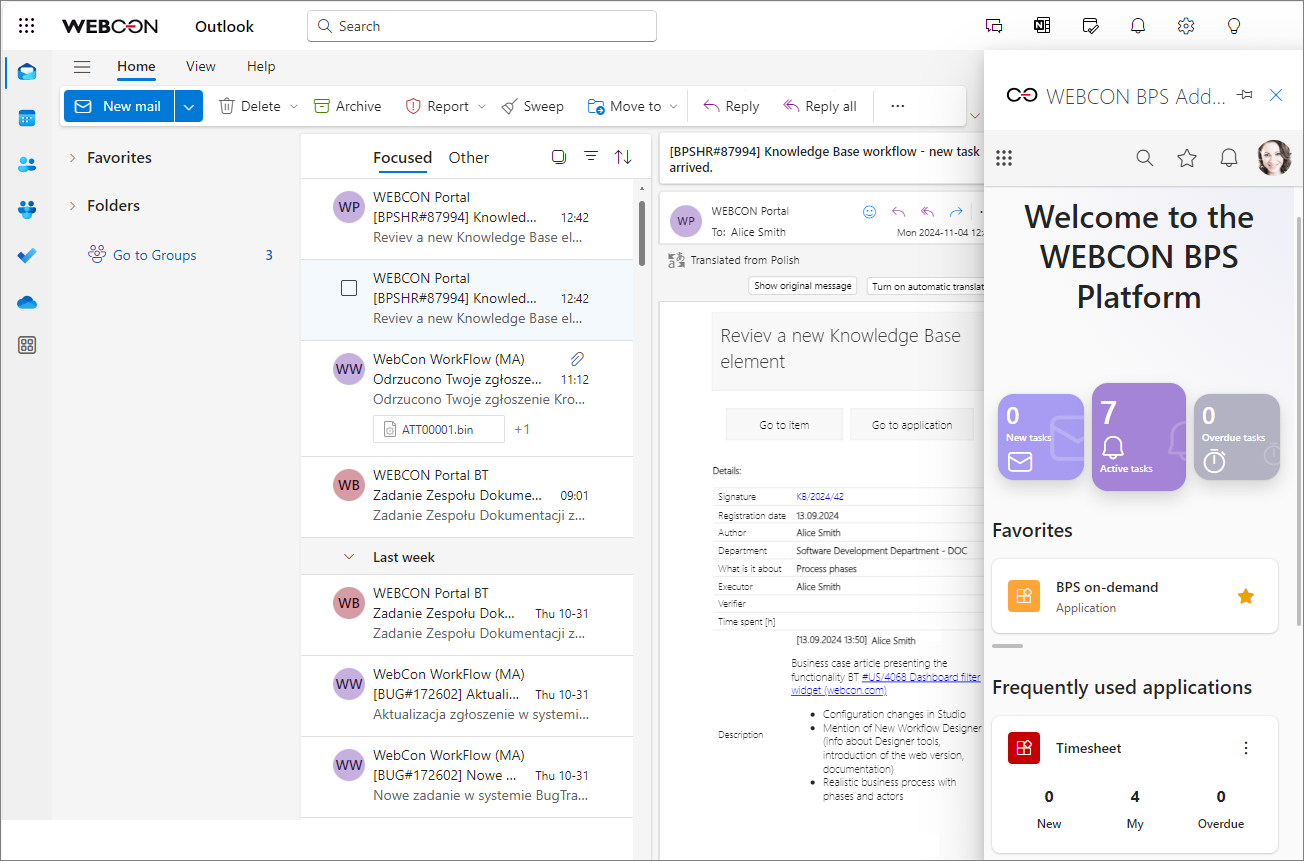Switch to the Home ribbon tab
The width and height of the screenshot is (1304, 861).
[x=136, y=67]
